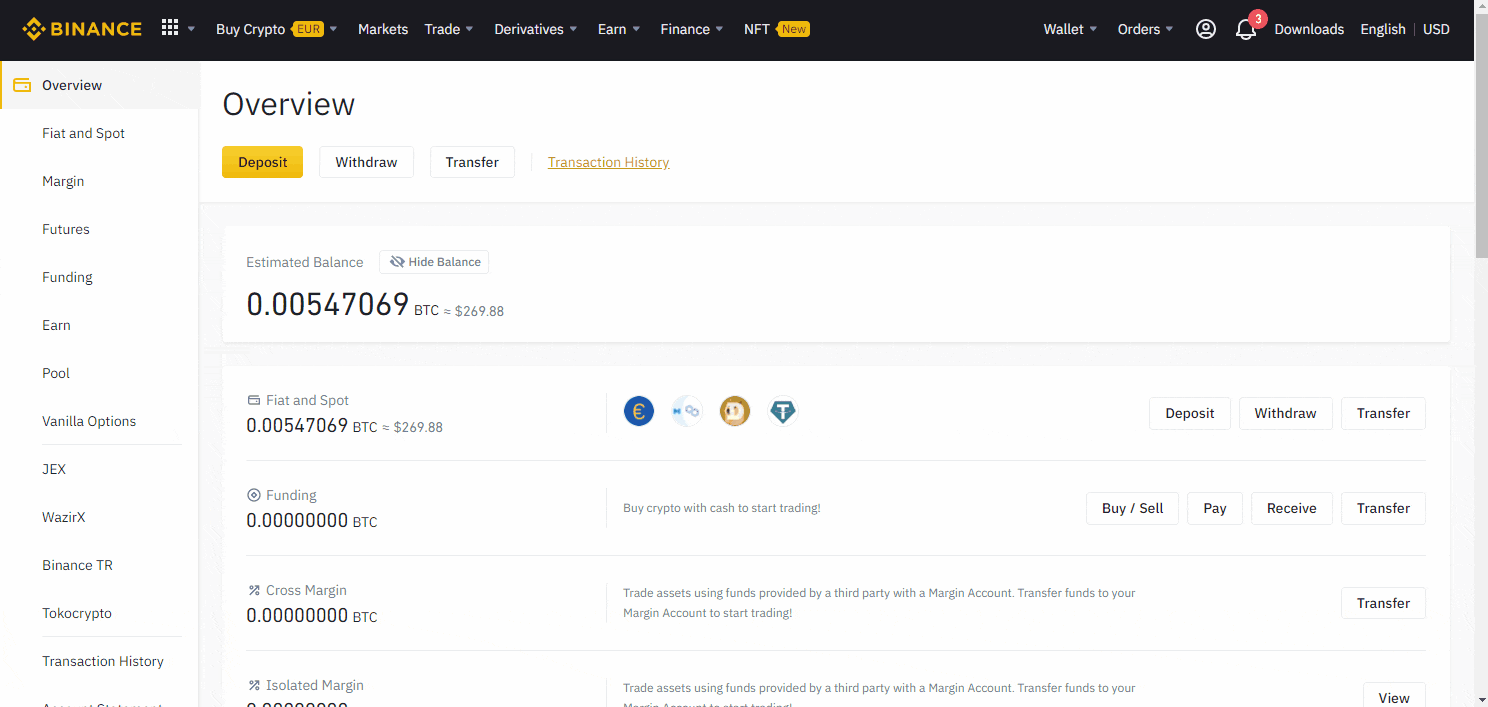Click the Cross Margin section icon
The height and width of the screenshot is (707, 1488).
[253, 590]
